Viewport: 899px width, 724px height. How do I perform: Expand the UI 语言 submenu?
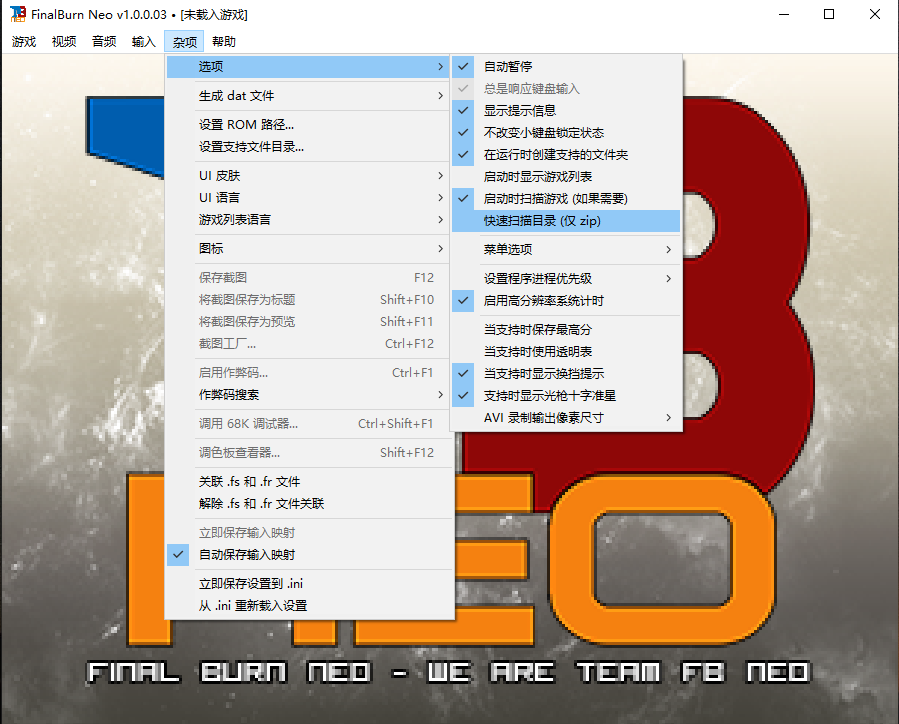point(308,198)
